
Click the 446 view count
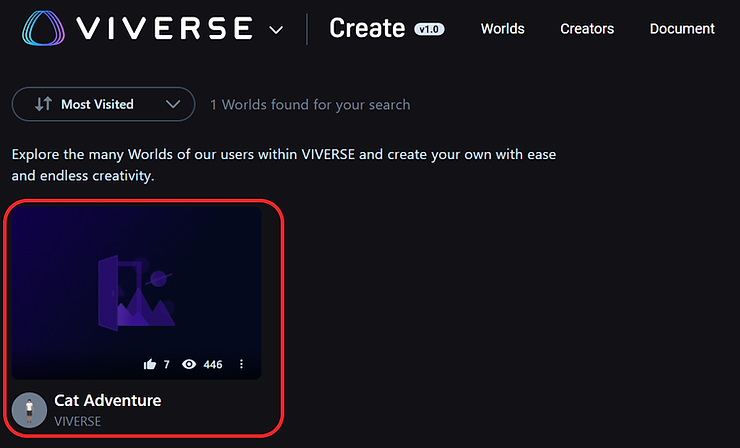[x=213, y=364]
